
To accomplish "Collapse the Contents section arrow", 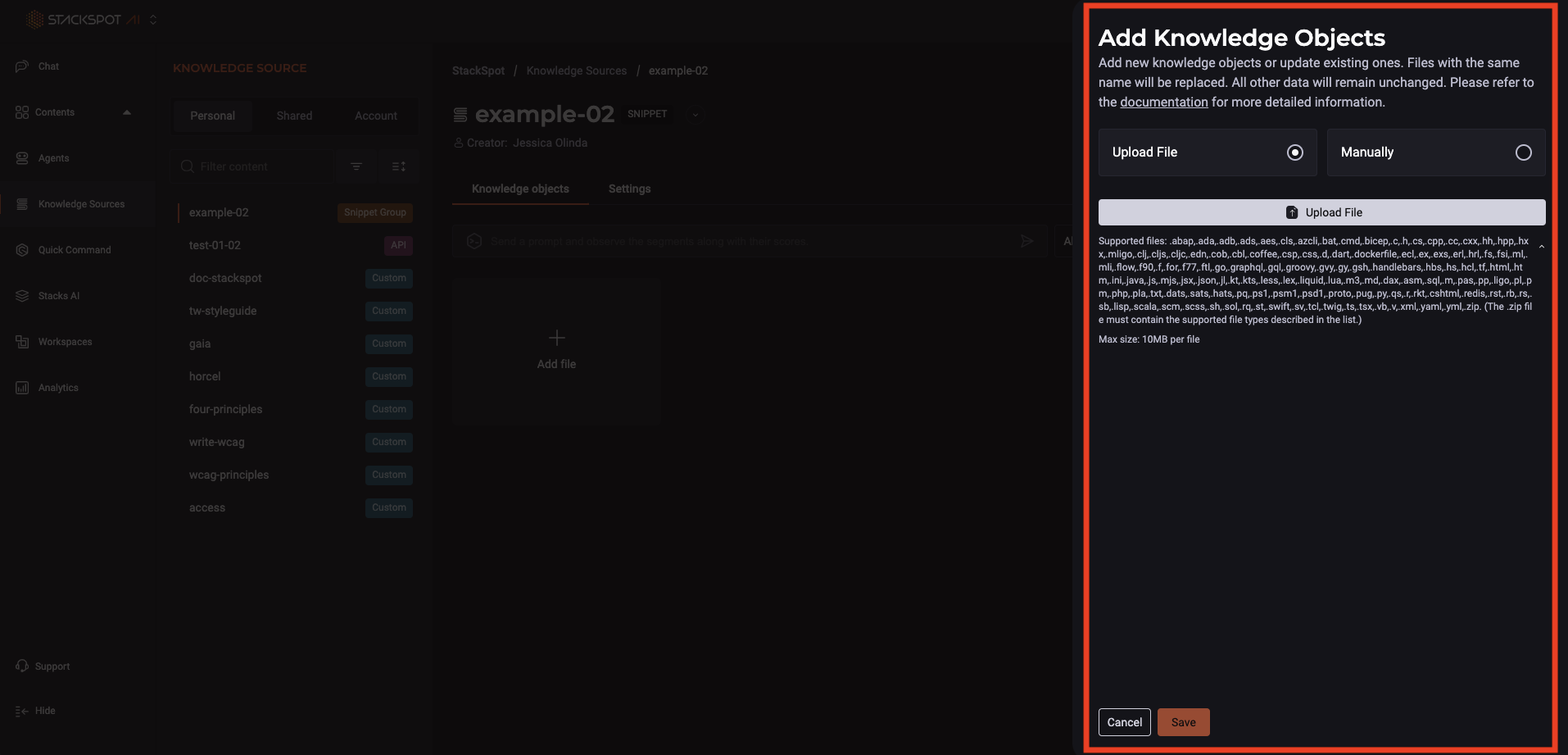I will [x=127, y=112].
